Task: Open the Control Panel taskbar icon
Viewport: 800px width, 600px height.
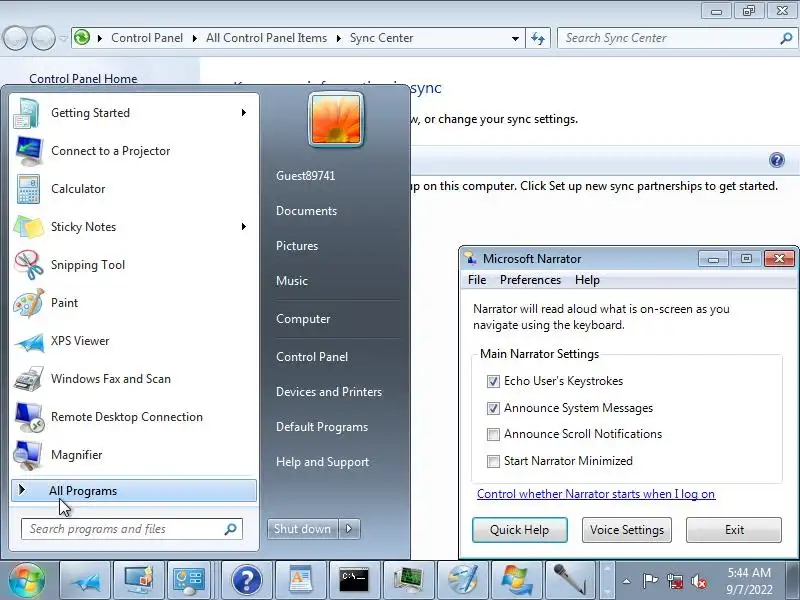Action: click(189, 581)
